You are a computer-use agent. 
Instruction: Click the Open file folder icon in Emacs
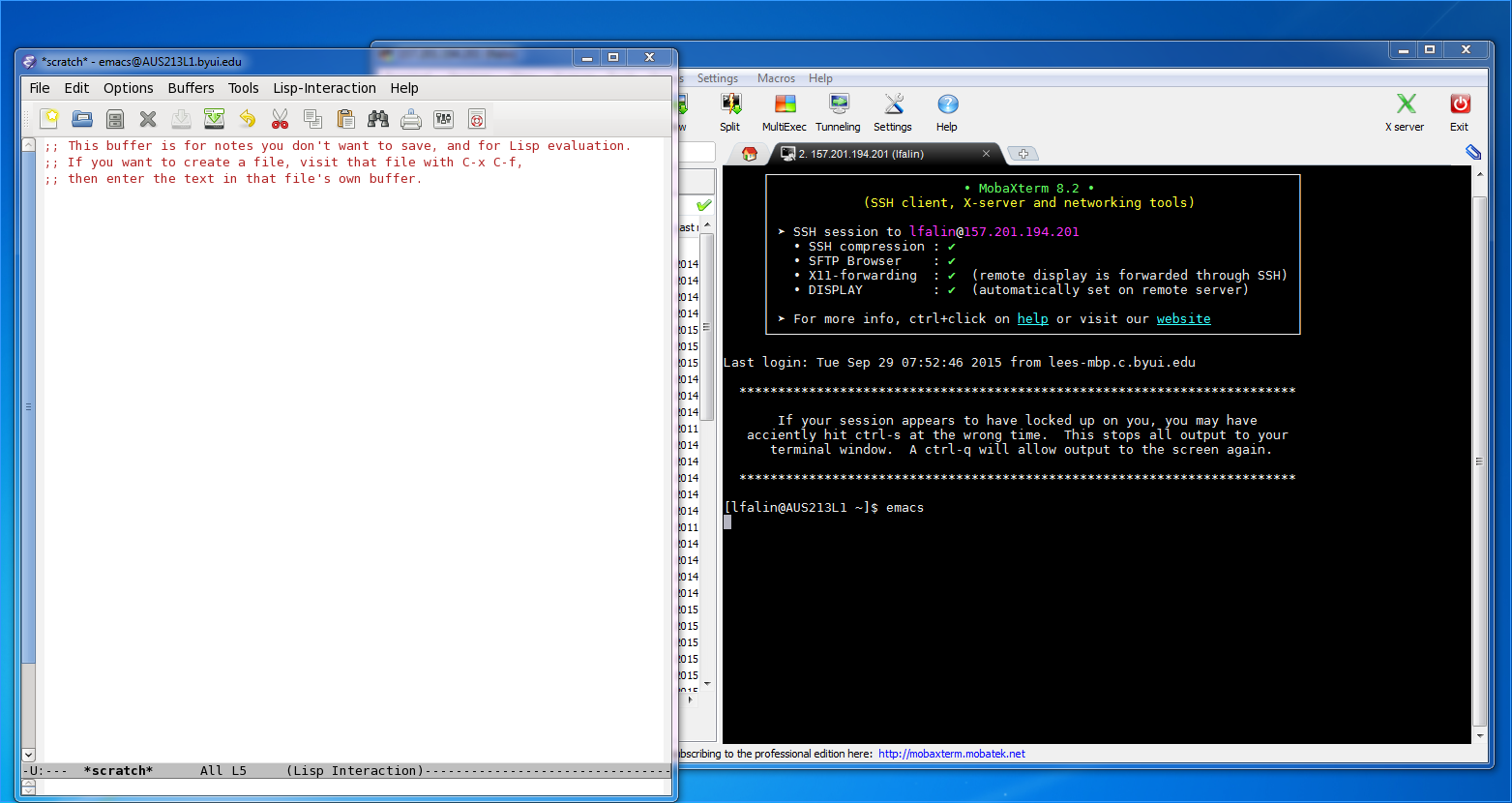pos(82,119)
